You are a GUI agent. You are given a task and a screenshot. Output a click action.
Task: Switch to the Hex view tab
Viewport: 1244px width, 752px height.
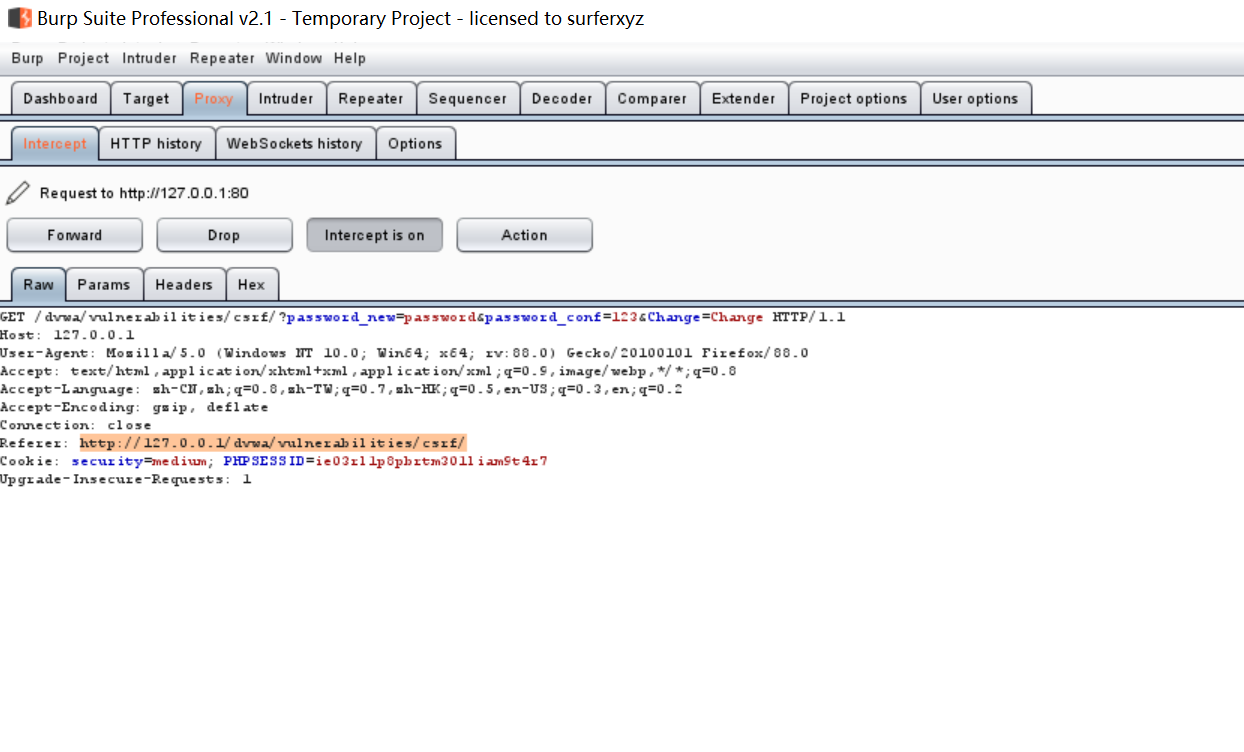pos(252,285)
